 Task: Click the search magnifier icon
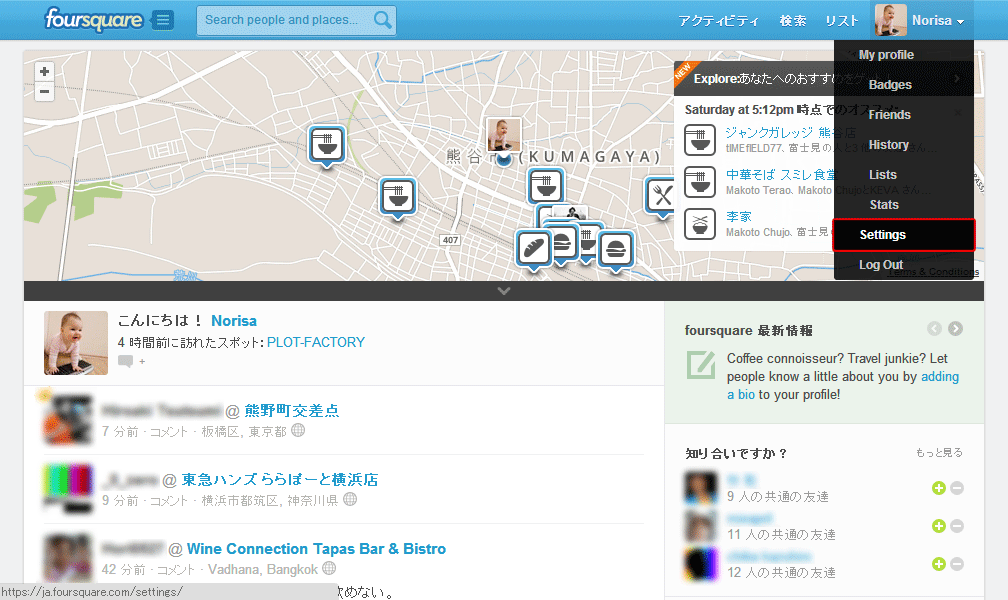[x=382, y=20]
